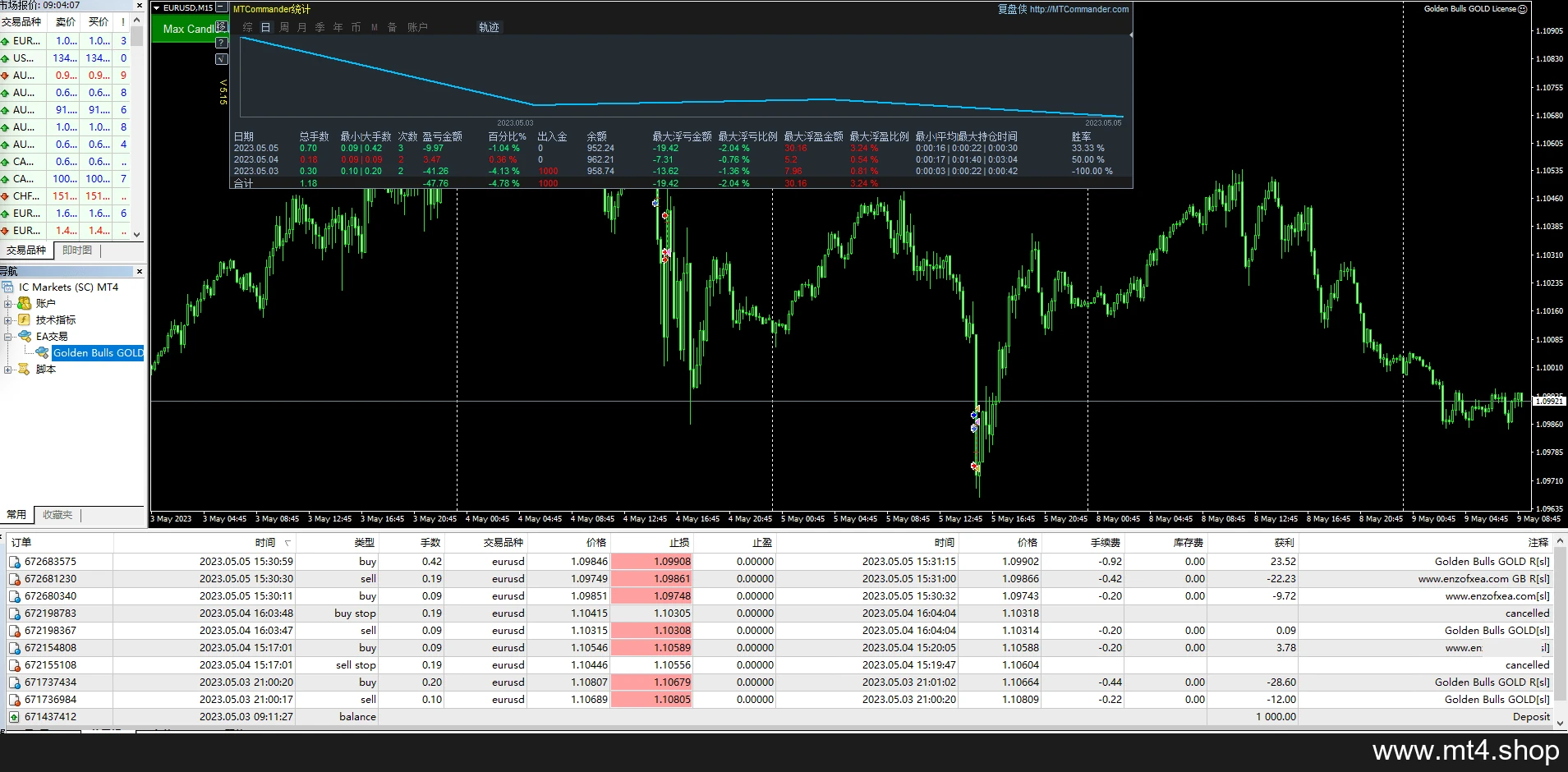
Task: Click the order icon for order 672683575
Action: click(x=15, y=562)
